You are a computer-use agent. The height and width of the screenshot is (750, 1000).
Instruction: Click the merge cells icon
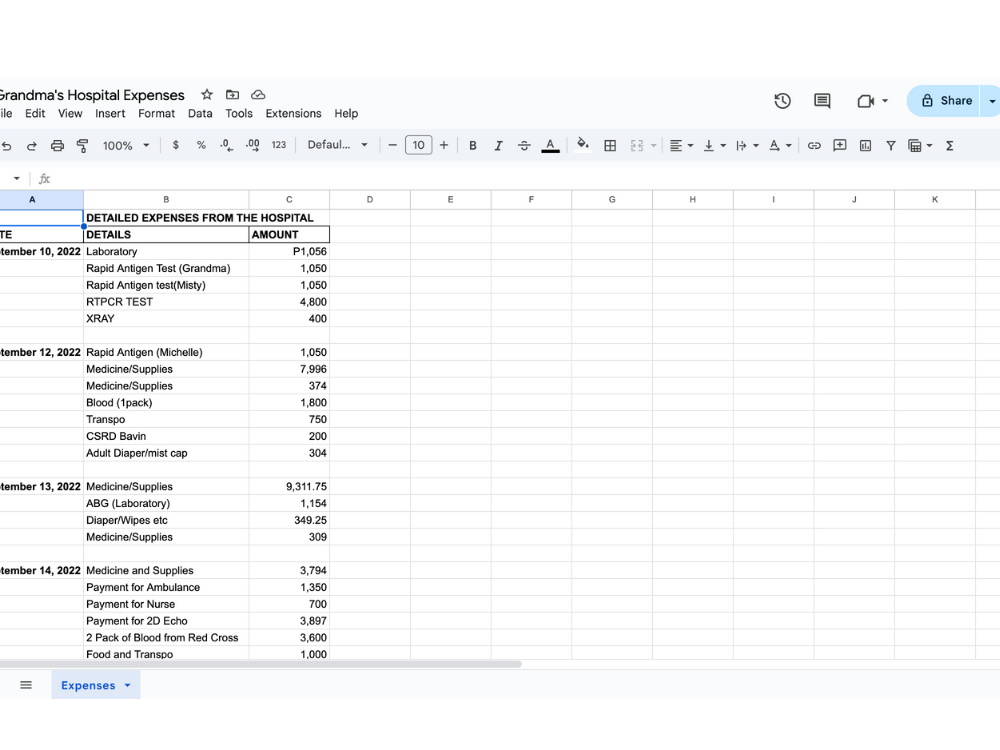(x=636, y=145)
